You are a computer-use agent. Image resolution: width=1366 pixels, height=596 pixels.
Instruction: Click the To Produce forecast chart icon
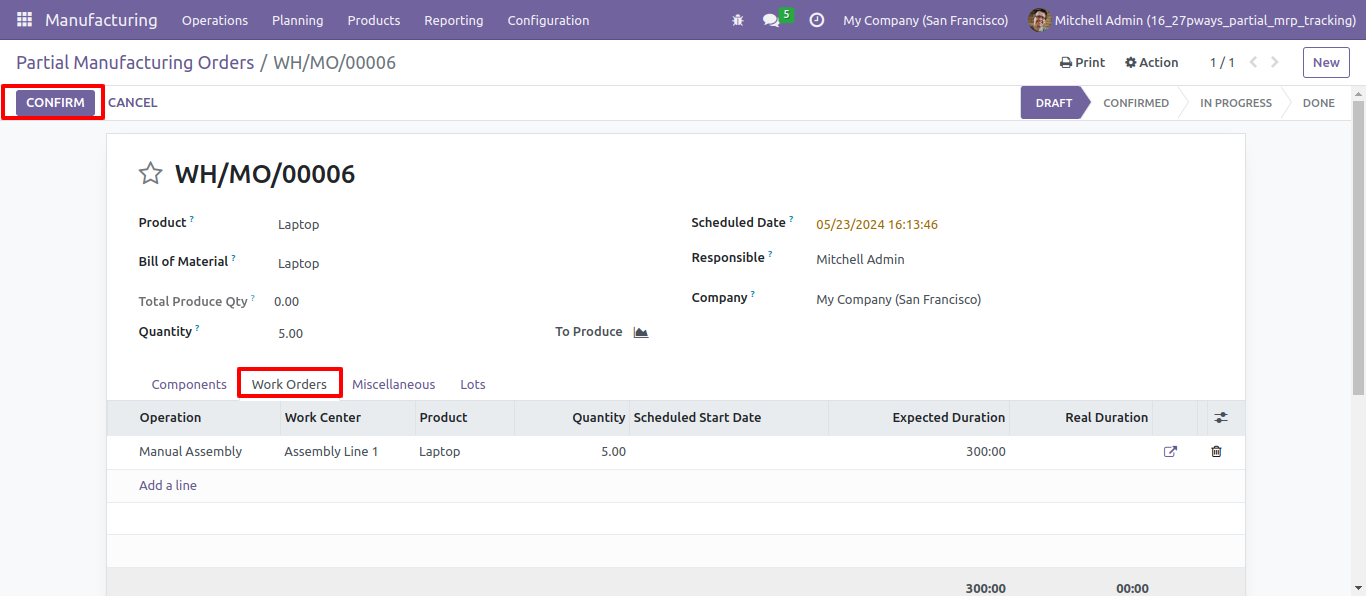(641, 332)
